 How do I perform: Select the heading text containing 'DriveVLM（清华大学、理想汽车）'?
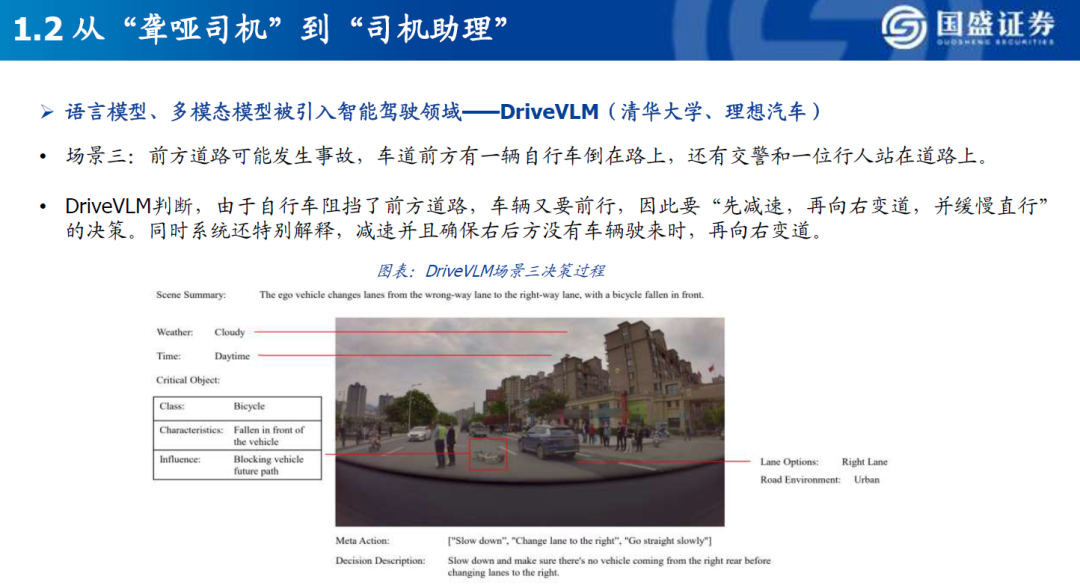pos(443,112)
